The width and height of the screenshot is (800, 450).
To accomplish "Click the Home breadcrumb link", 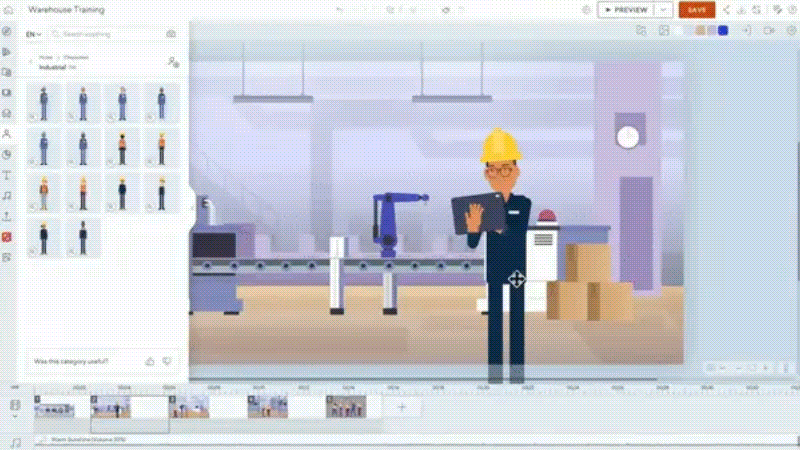I will (46, 57).
